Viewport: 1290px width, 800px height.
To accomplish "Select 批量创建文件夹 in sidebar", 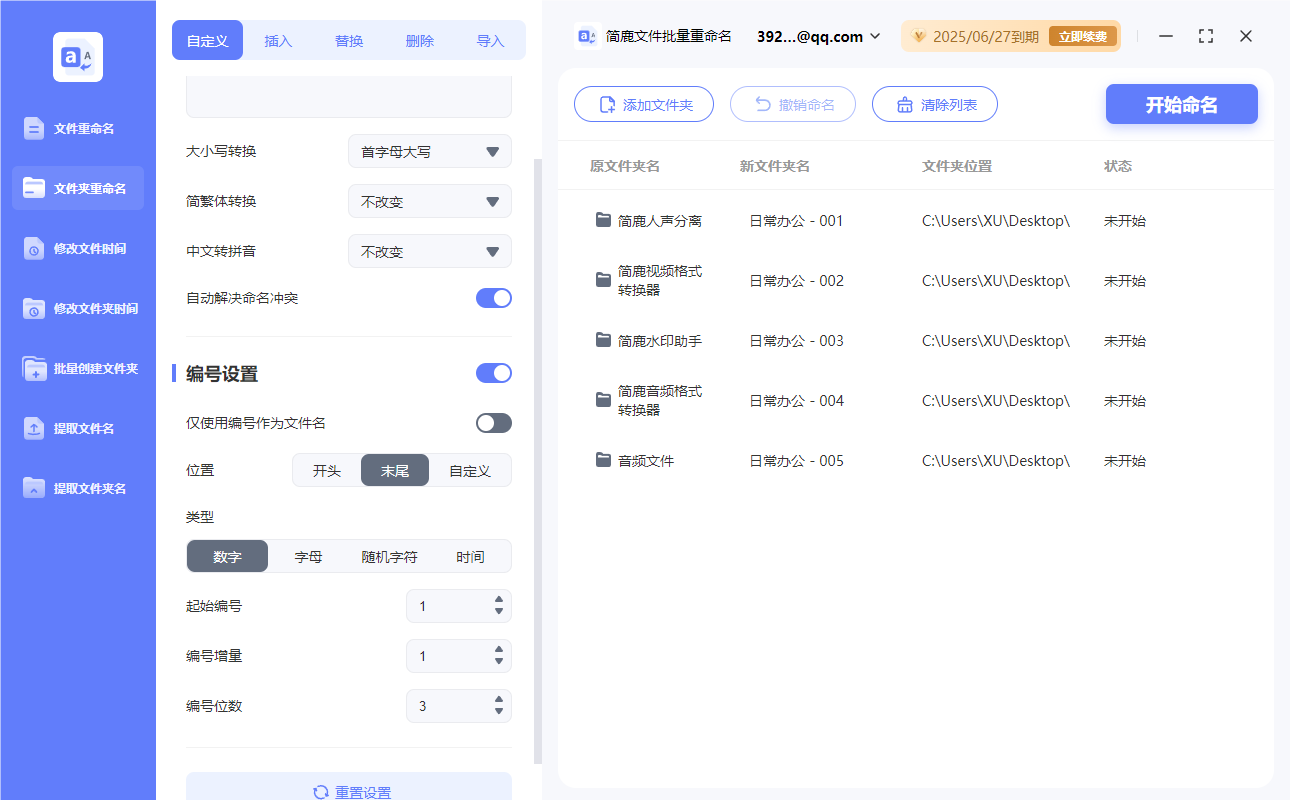I will 77,368.
